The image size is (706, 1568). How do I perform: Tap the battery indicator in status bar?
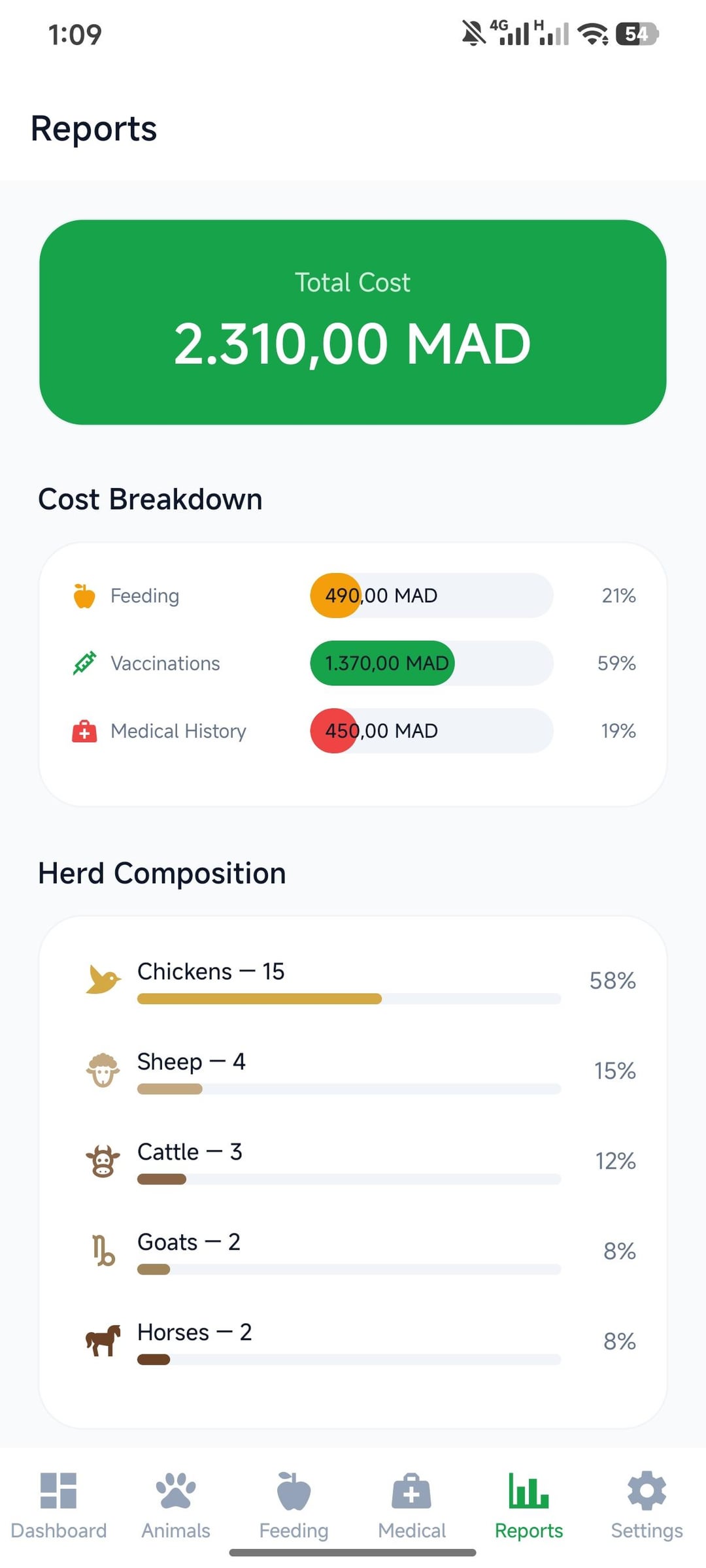pyautogui.click(x=637, y=34)
